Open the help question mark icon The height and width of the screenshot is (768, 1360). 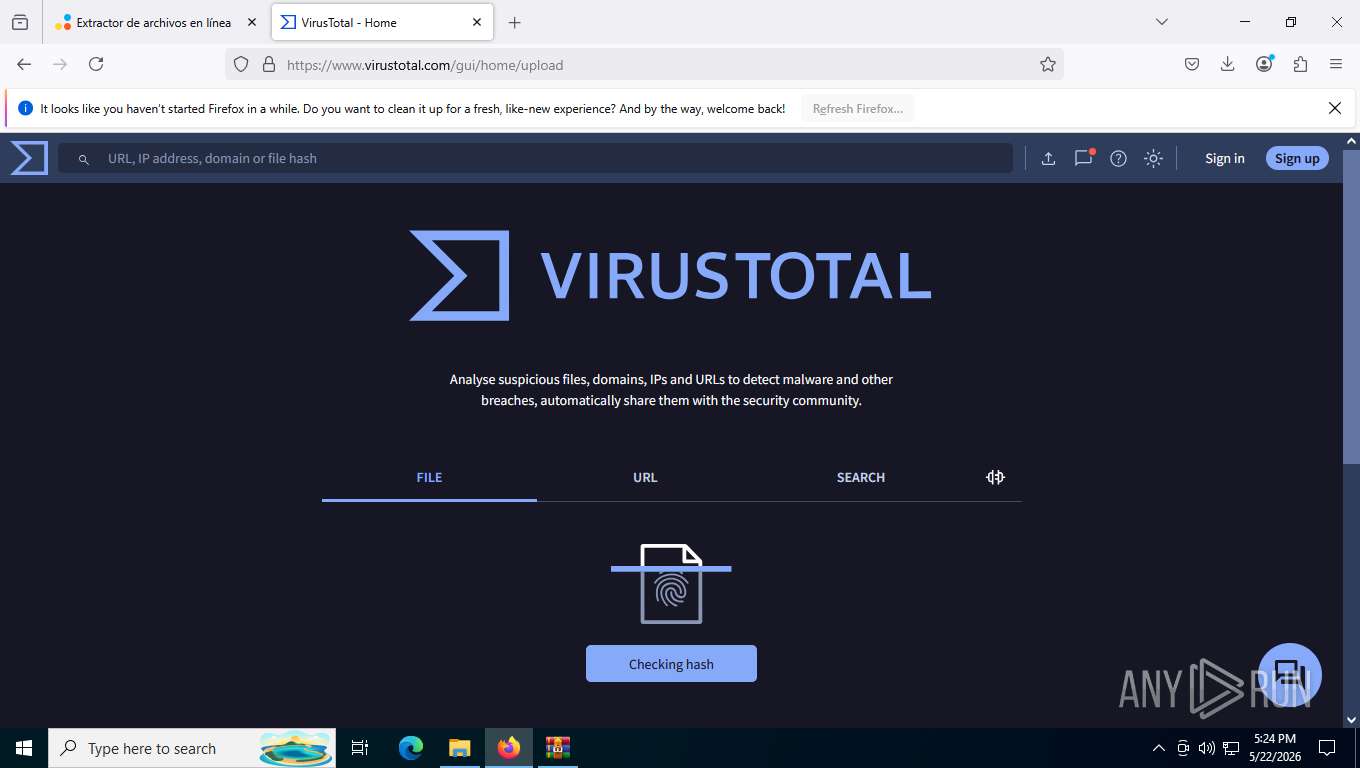1119,158
